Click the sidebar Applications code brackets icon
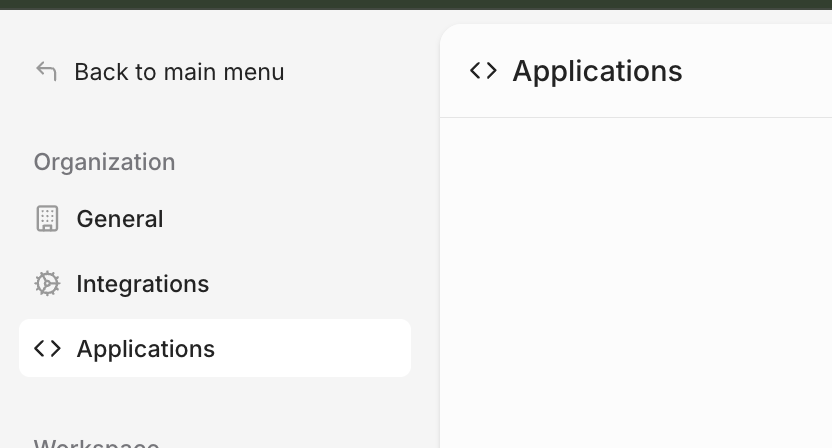This screenshot has height=448, width=832. 47,349
